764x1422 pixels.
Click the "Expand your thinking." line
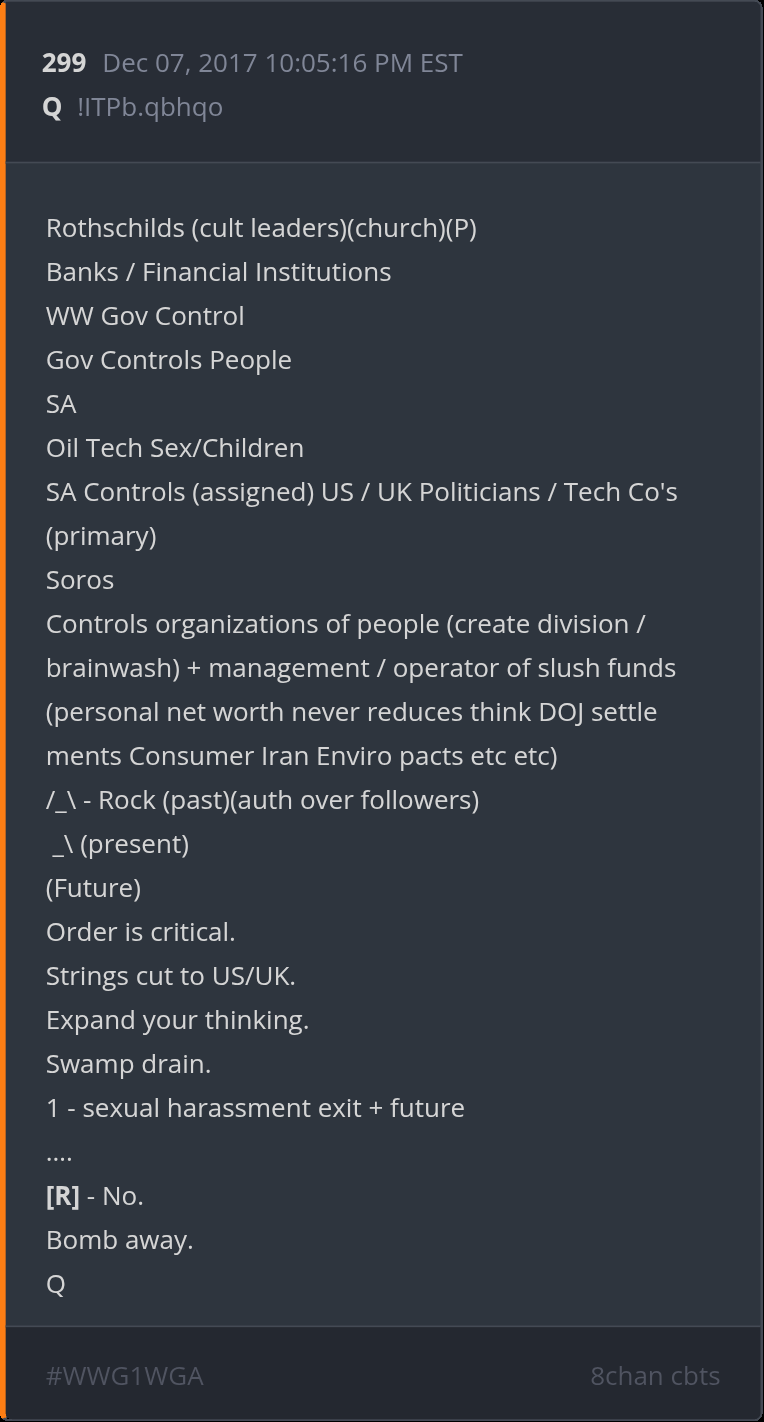click(x=177, y=1020)
